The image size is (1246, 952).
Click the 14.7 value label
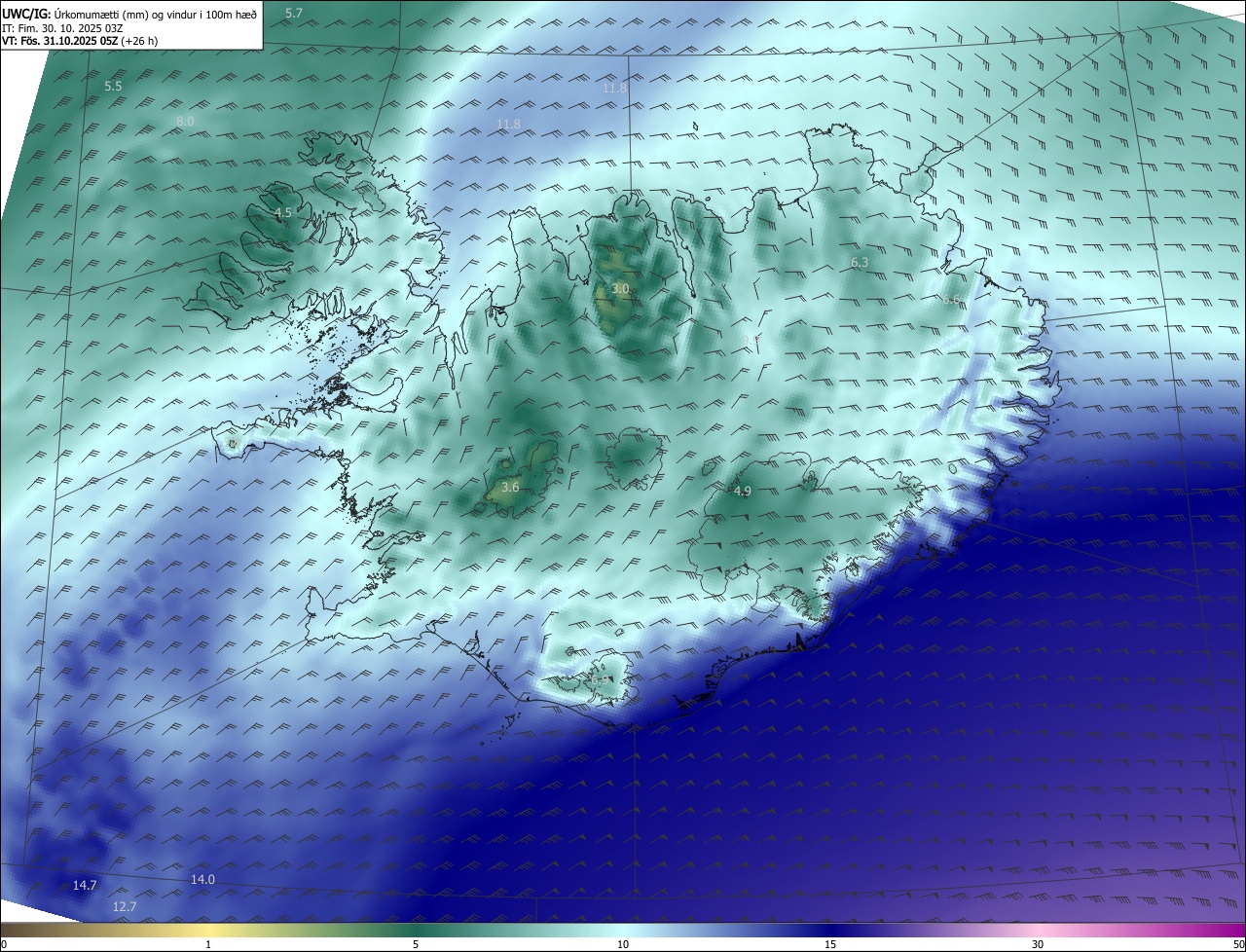click(85, 885)
